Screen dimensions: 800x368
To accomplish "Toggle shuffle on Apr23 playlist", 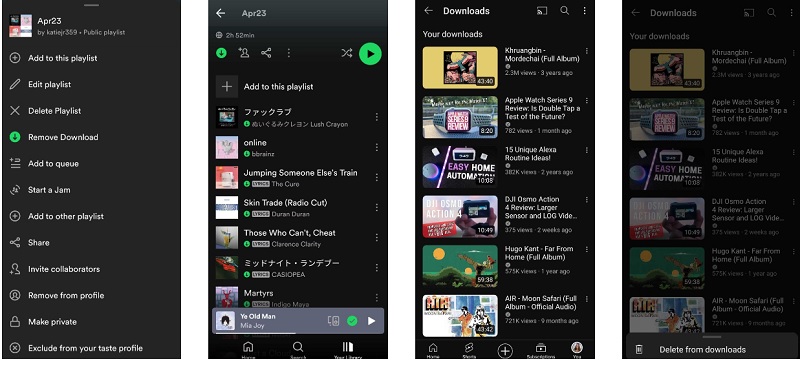I will [x=347, y=53].
